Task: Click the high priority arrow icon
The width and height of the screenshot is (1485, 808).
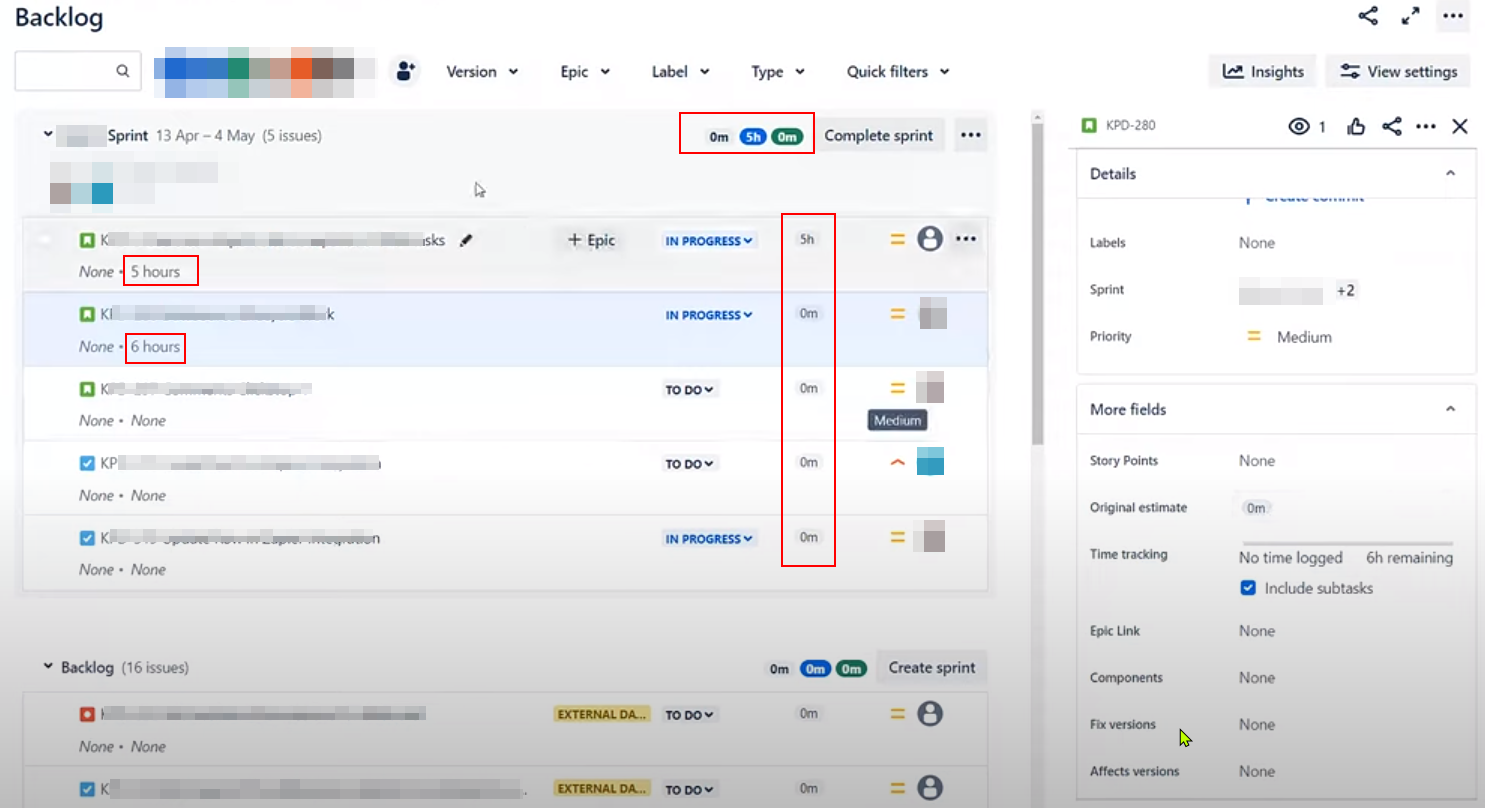Action: coord(897,463)
